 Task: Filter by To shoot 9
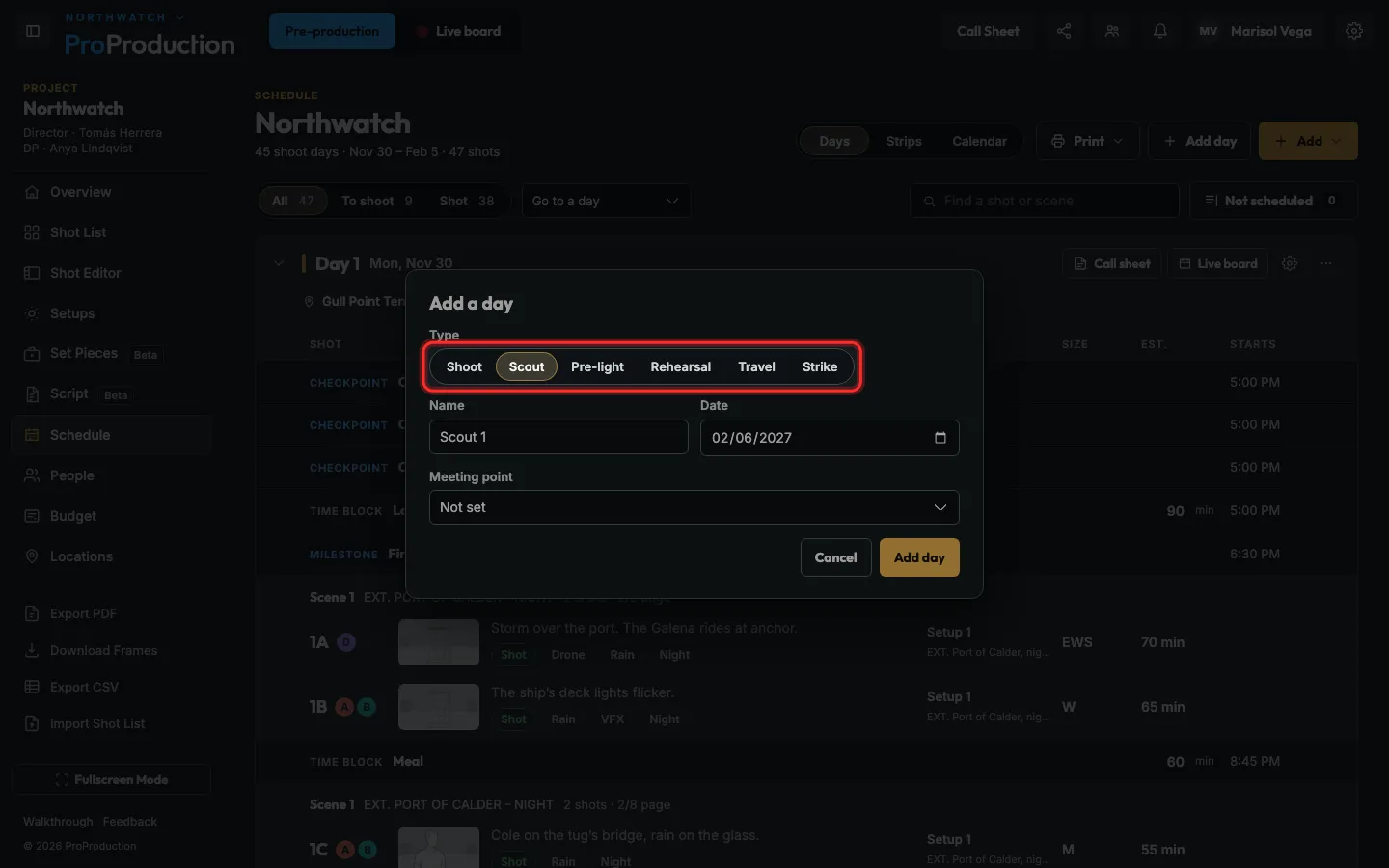377,201
